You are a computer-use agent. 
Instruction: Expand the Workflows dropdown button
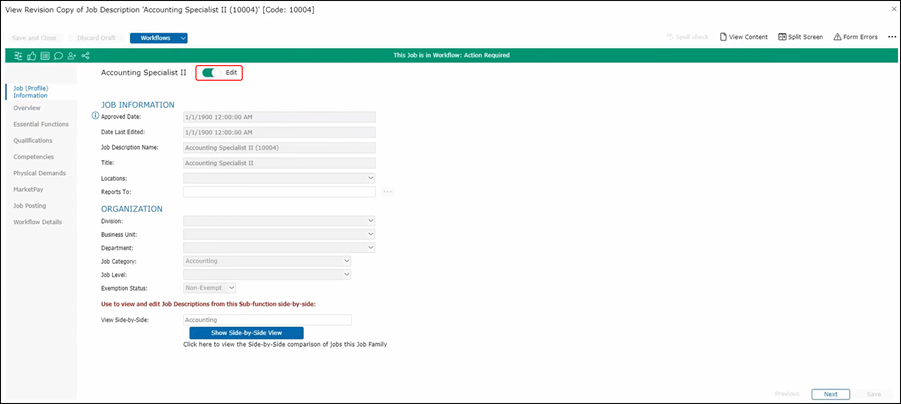(160, 38)
